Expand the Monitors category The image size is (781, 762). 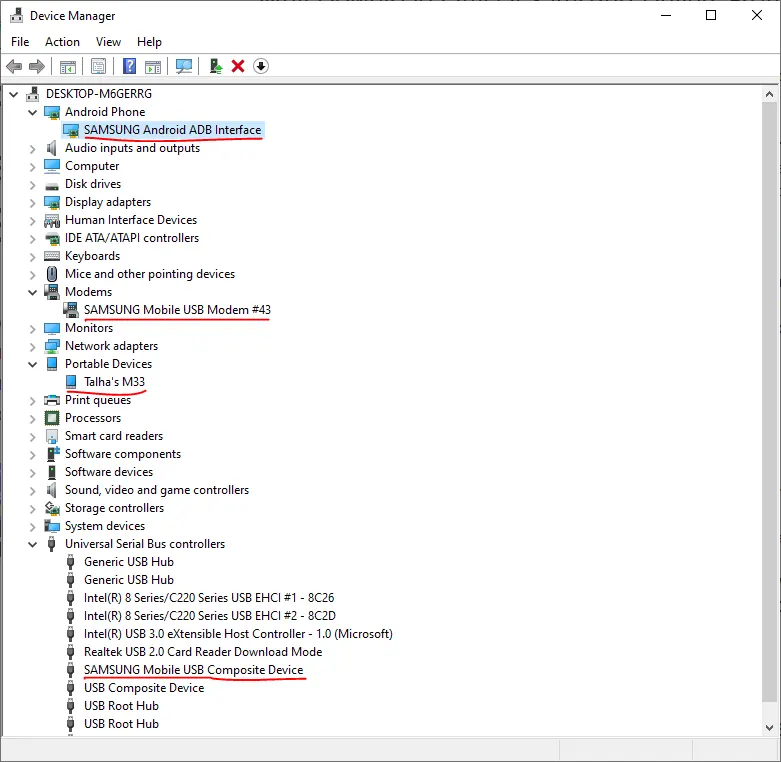[32, 329]
